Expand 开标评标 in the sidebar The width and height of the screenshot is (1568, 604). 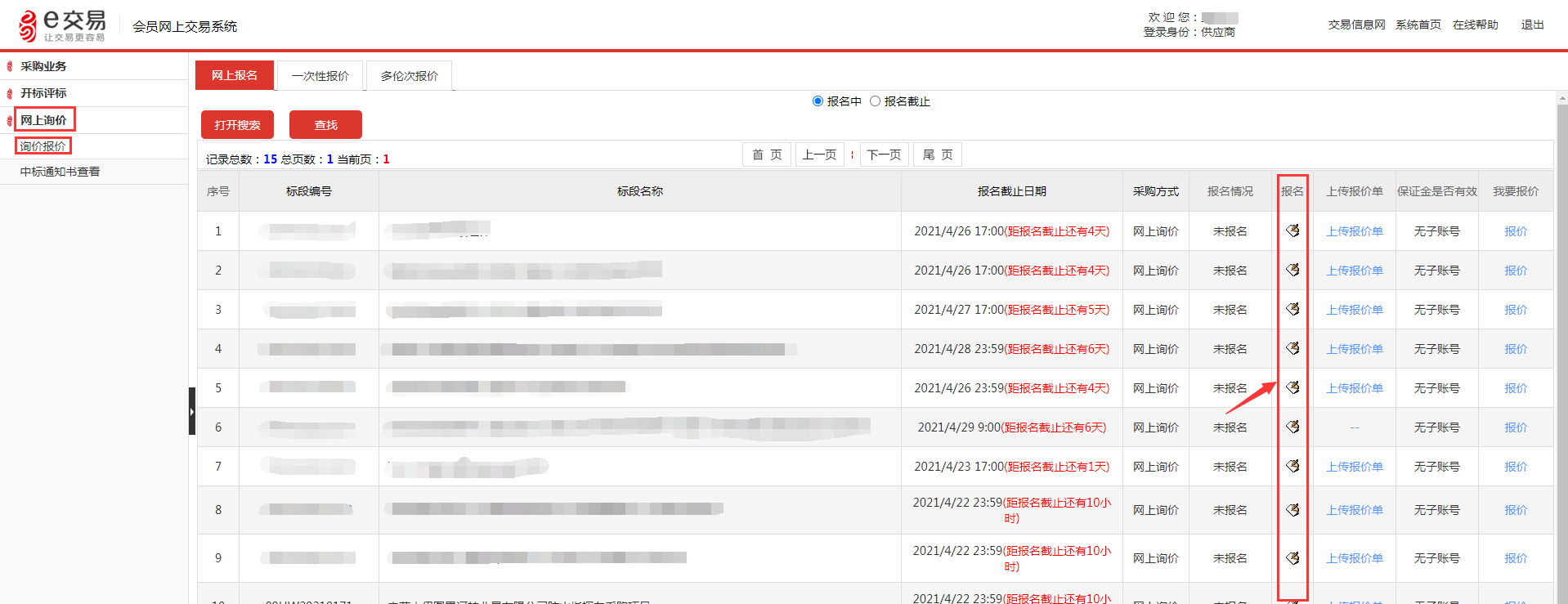[43, 93]
